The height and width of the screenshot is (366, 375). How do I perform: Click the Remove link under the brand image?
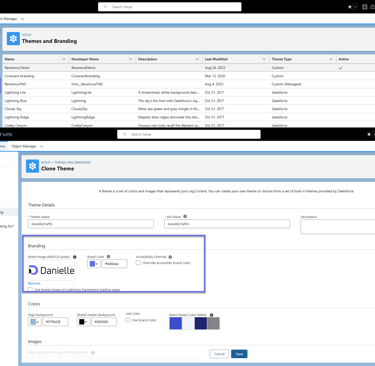(x=34, y=283)
